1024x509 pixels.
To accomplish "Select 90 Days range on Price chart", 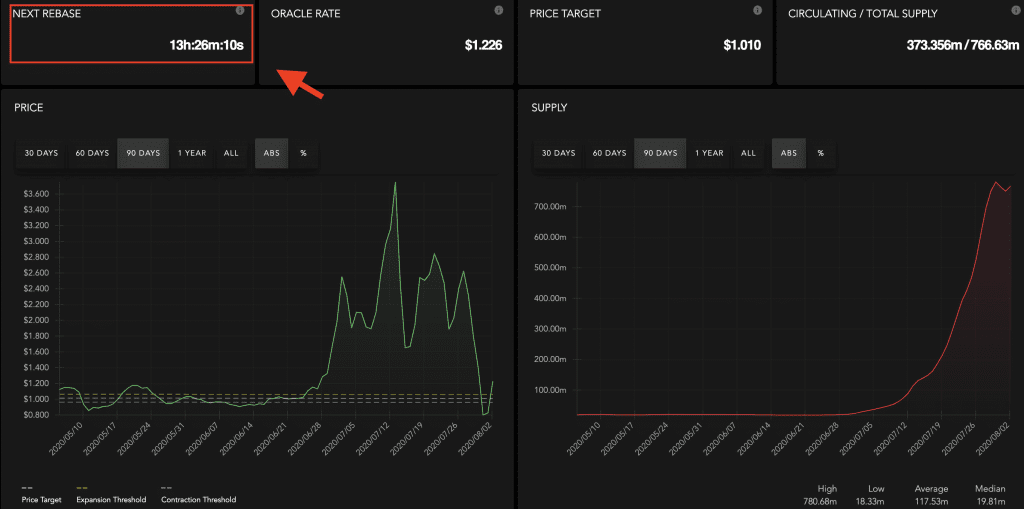I will [143, 153].
